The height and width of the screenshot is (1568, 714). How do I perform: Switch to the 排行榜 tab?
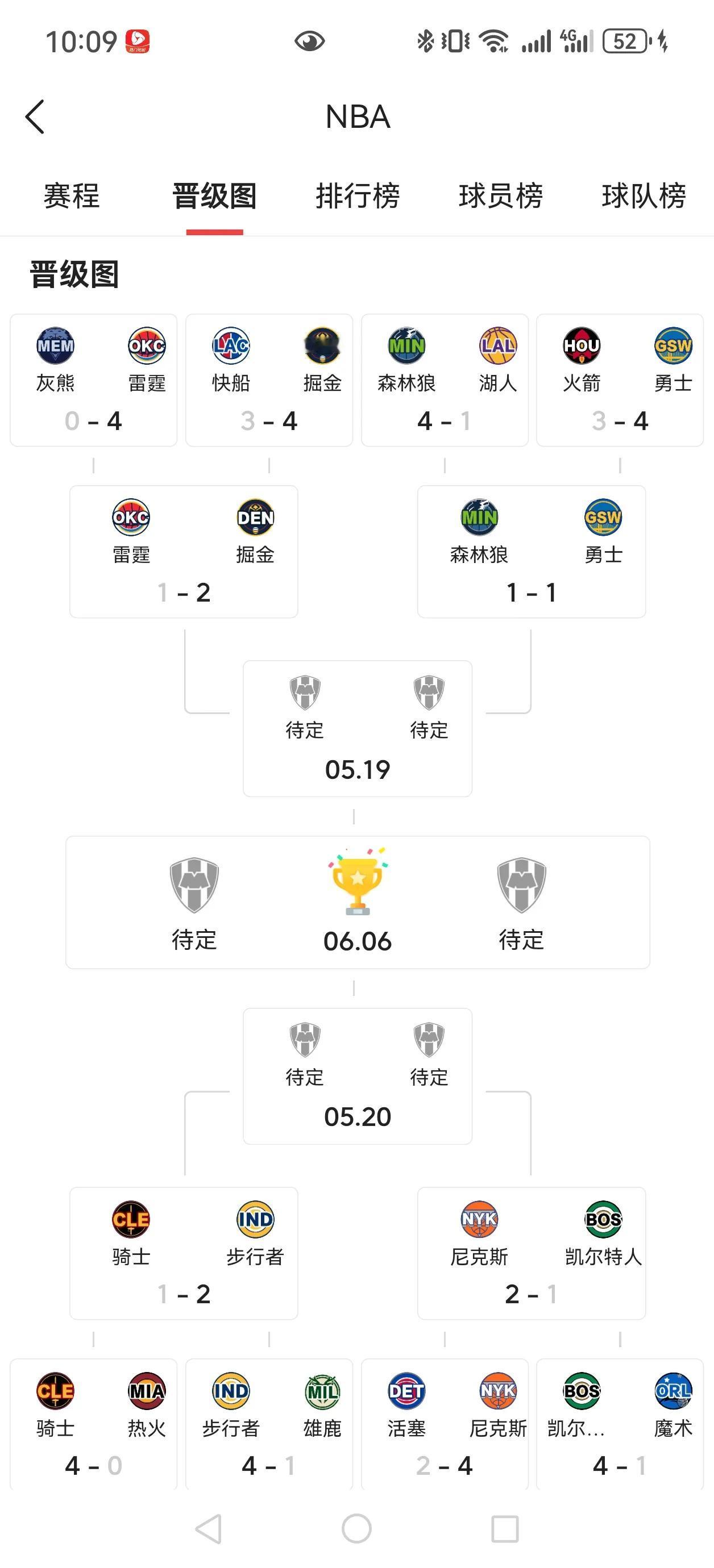(x=358, y=196)
